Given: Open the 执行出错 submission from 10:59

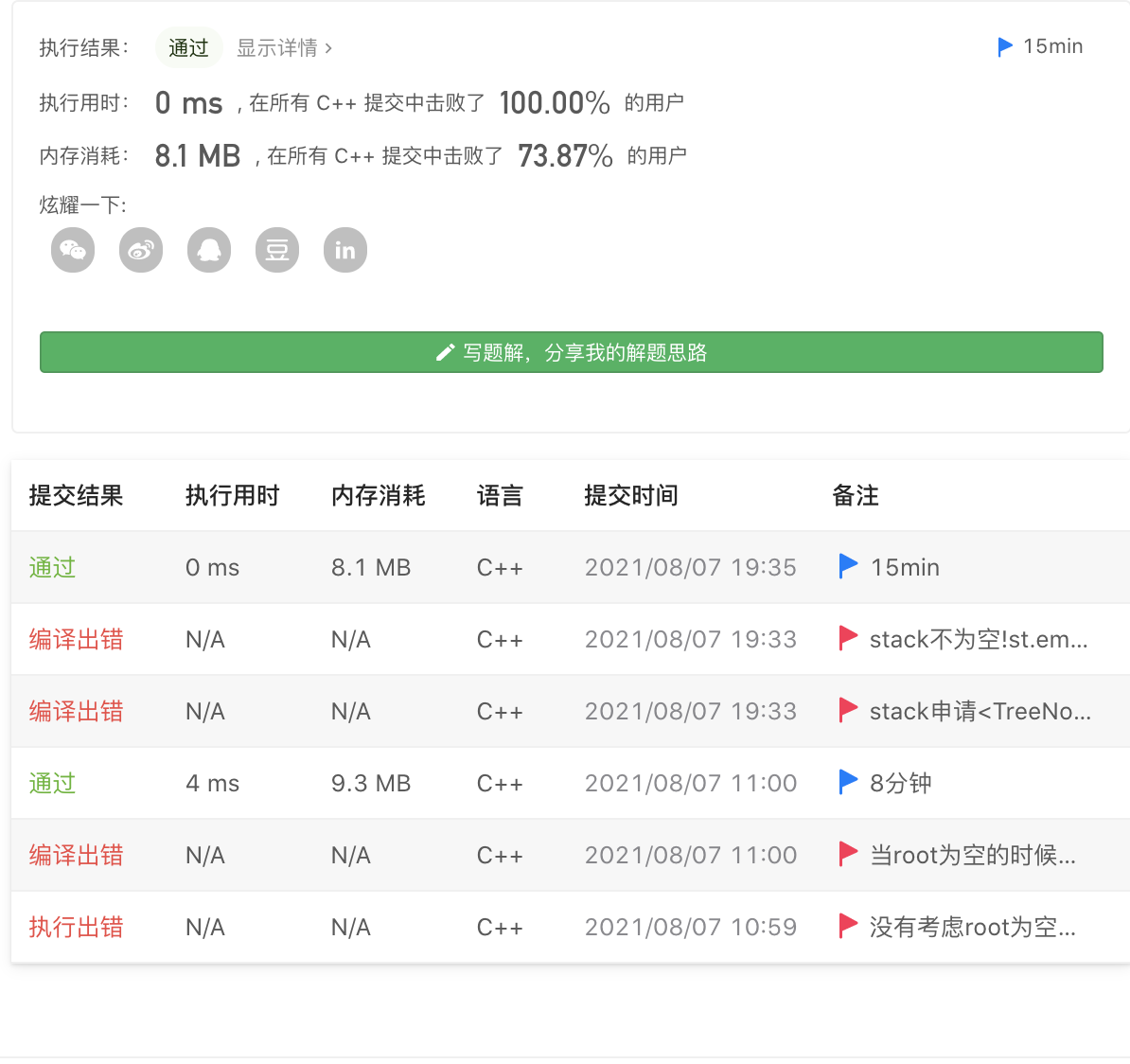Looking at the screenshot, I should (76, 927).
